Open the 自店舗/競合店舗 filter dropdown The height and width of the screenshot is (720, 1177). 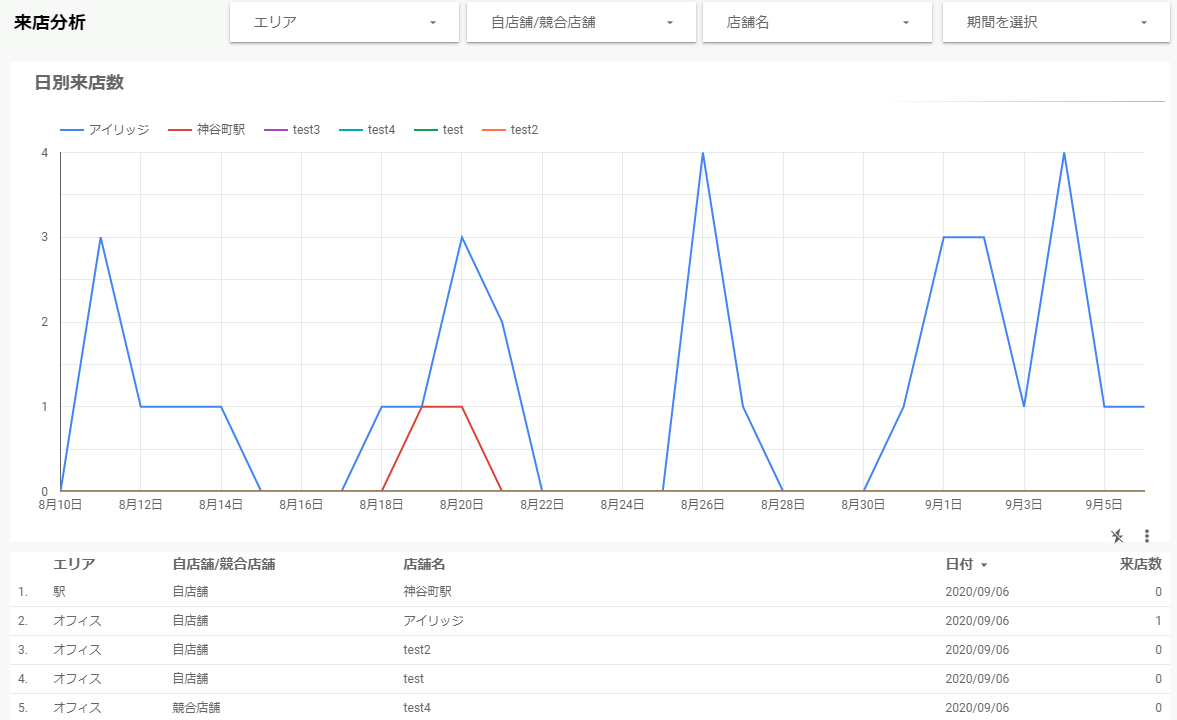pyautogui.click(x=581, y=23)
